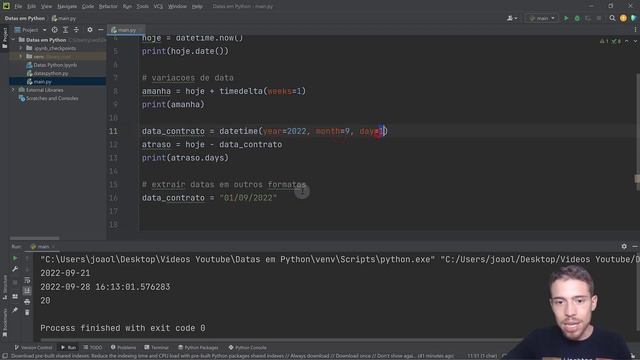Viewport: 640px width, 360px height.
Task: Toggle tool window quick access in status bar
Action: click(x=4, y=356)
